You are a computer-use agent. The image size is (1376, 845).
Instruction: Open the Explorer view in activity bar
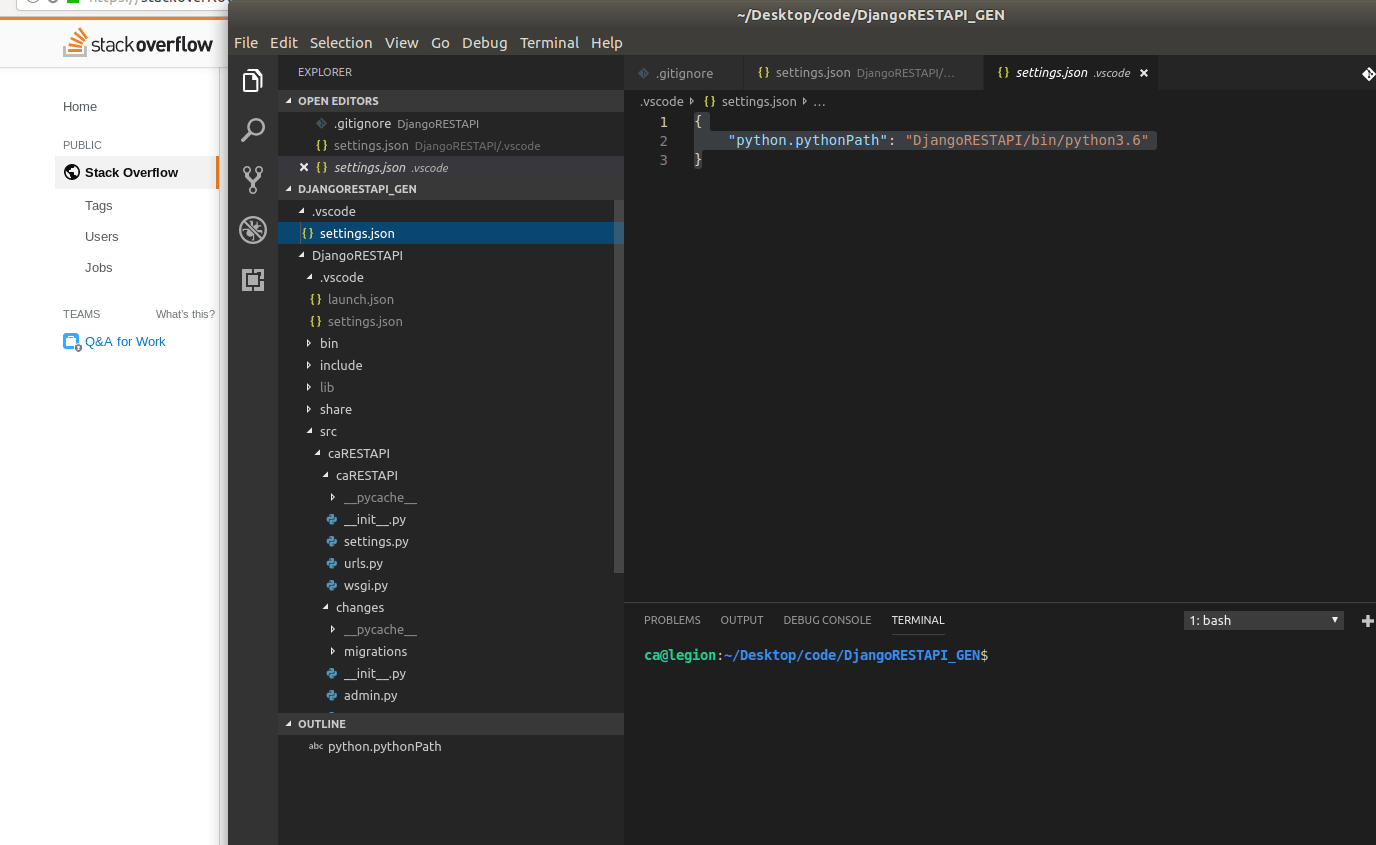pos(253,81)
